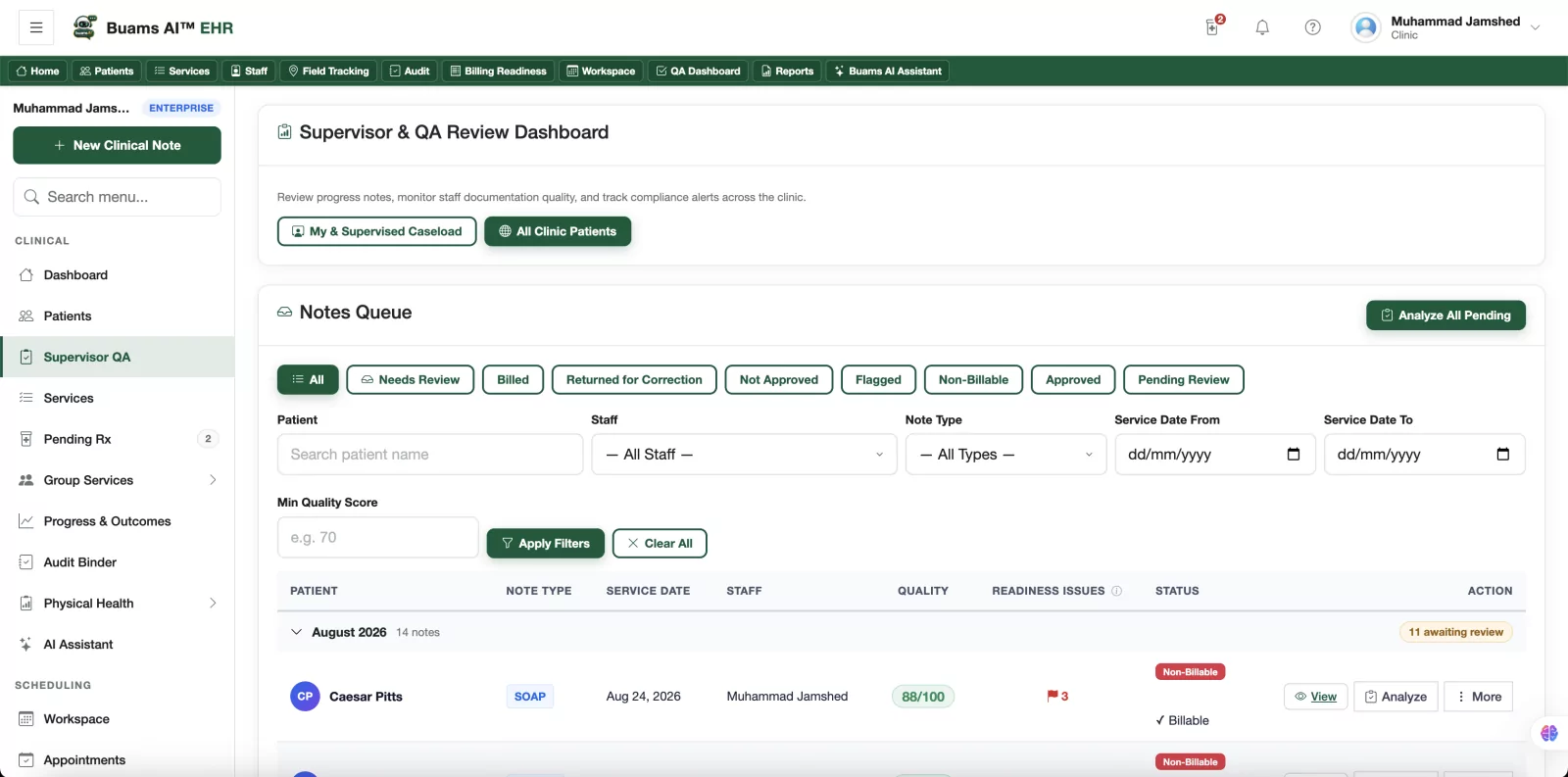
Task: Open Reports in top navigation
Action: click(x=787, y=71)
